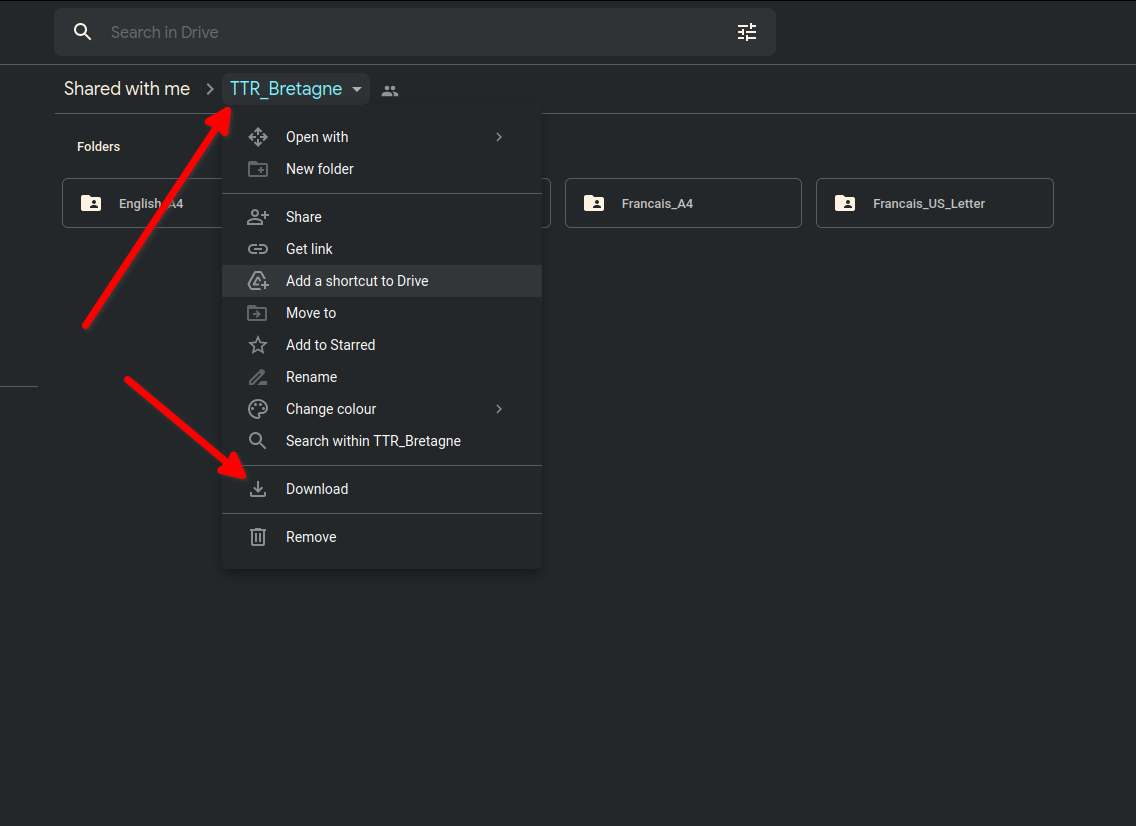
Task: Click the New folder icon
Action: 258,169
